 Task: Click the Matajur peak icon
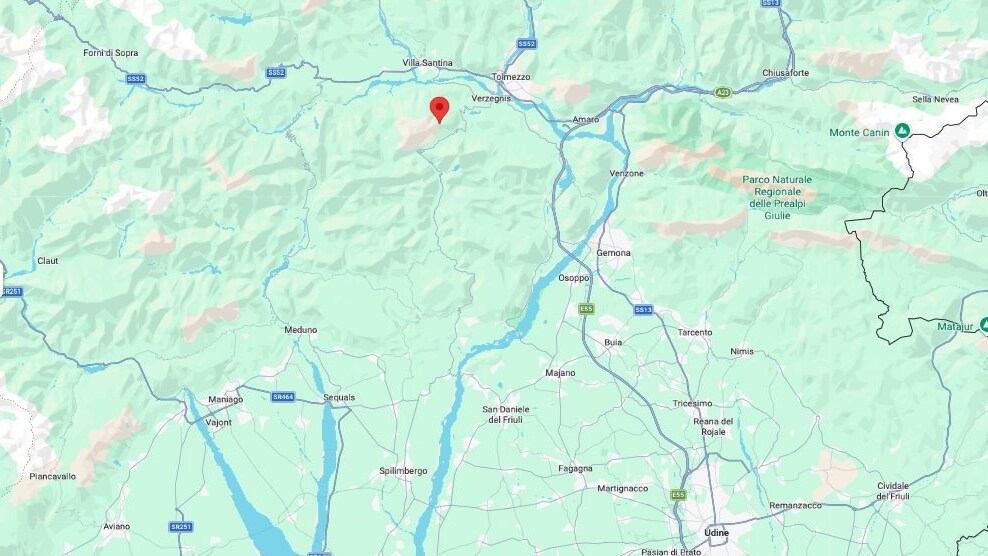click(984, 325)
